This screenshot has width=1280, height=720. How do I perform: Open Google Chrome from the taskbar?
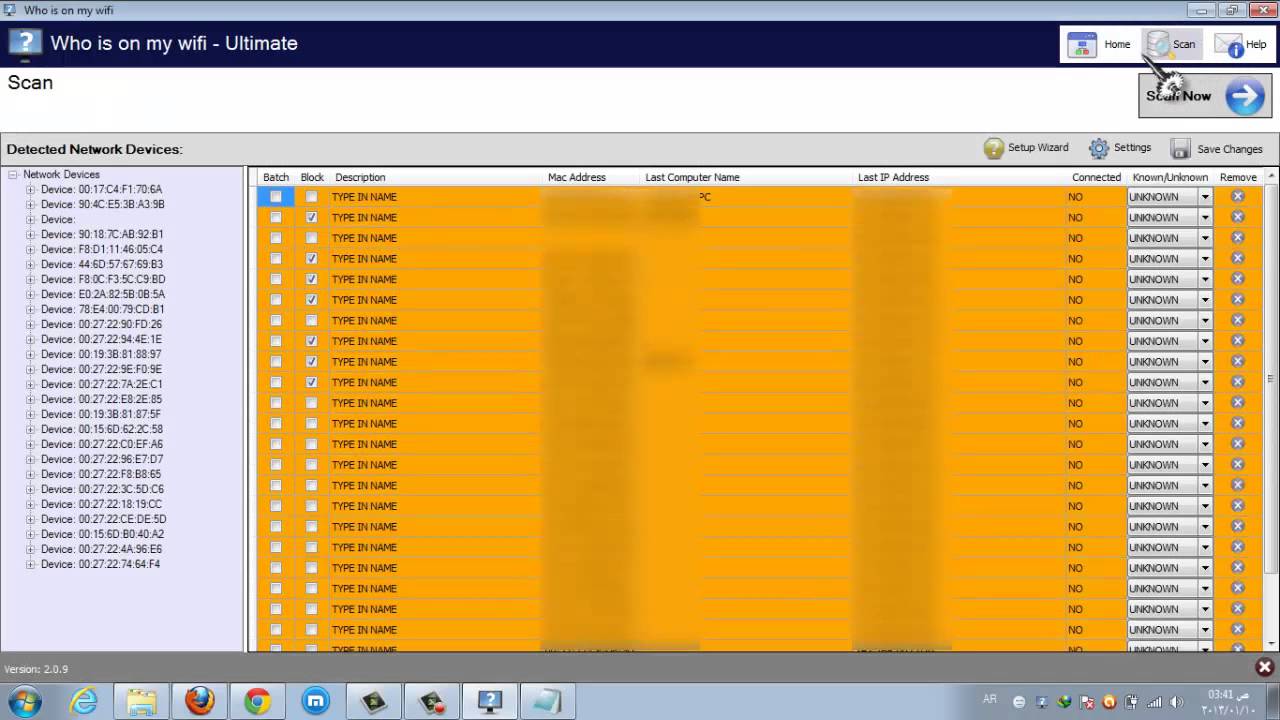click(258, 702)
